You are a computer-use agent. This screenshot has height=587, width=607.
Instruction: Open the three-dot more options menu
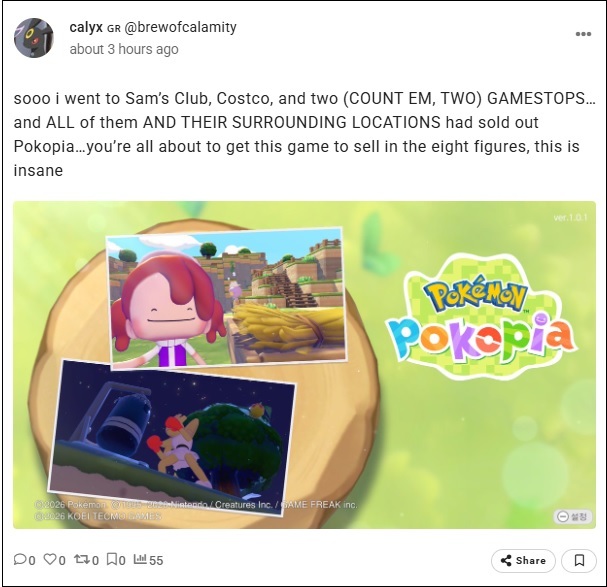583,34
